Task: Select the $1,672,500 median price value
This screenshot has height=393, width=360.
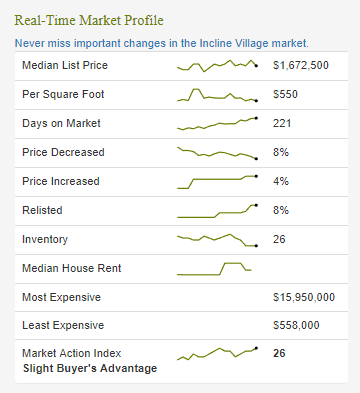Action: [301, 65]
